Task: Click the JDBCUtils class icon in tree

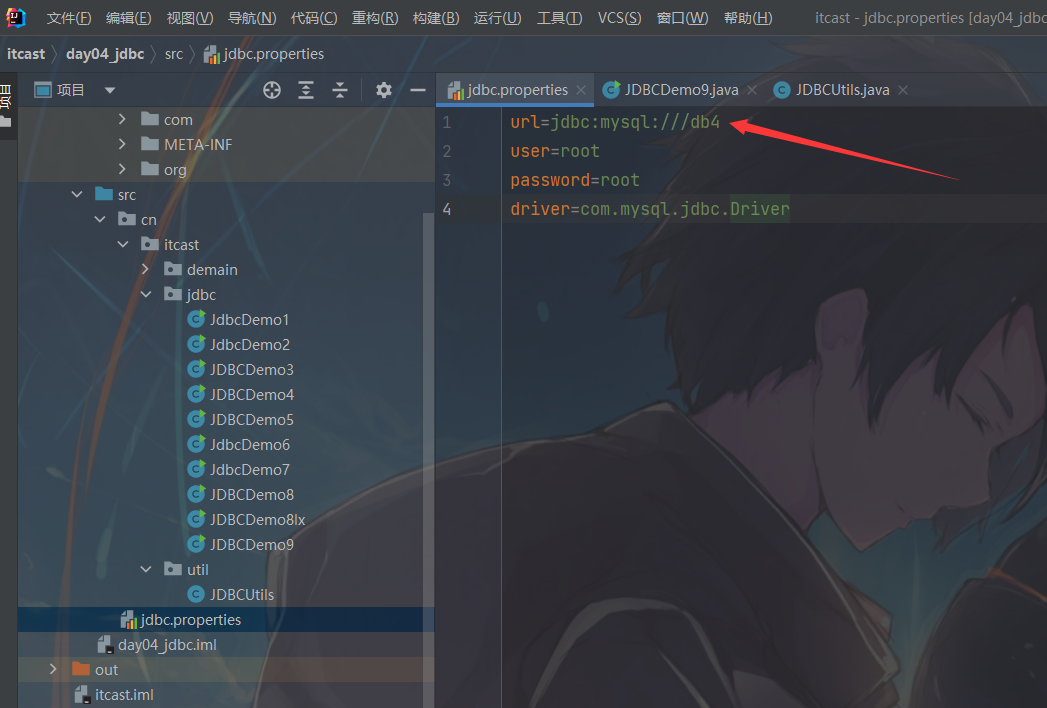Action: [x=196, y=594]
